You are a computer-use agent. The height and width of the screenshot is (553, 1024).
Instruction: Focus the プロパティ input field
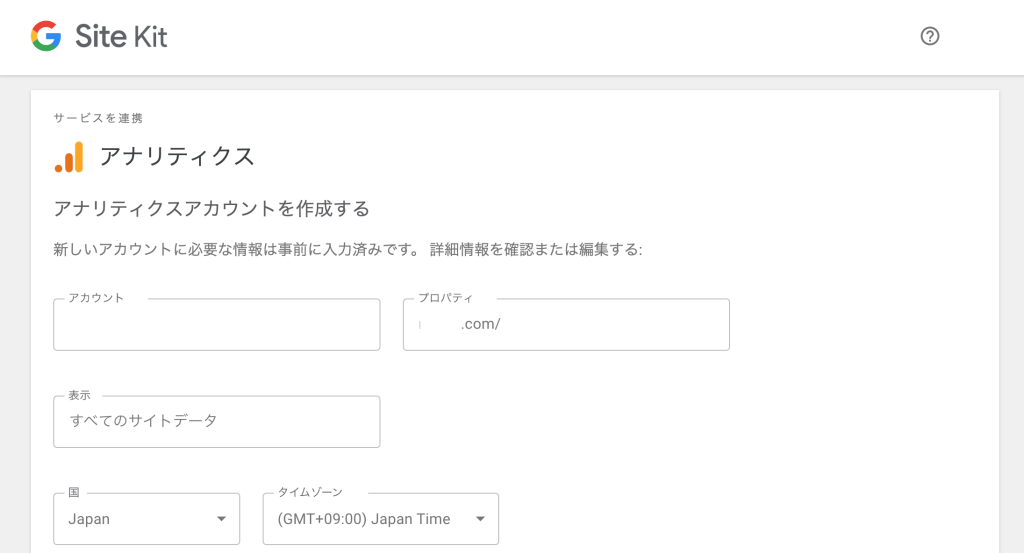tap(566, 324)
